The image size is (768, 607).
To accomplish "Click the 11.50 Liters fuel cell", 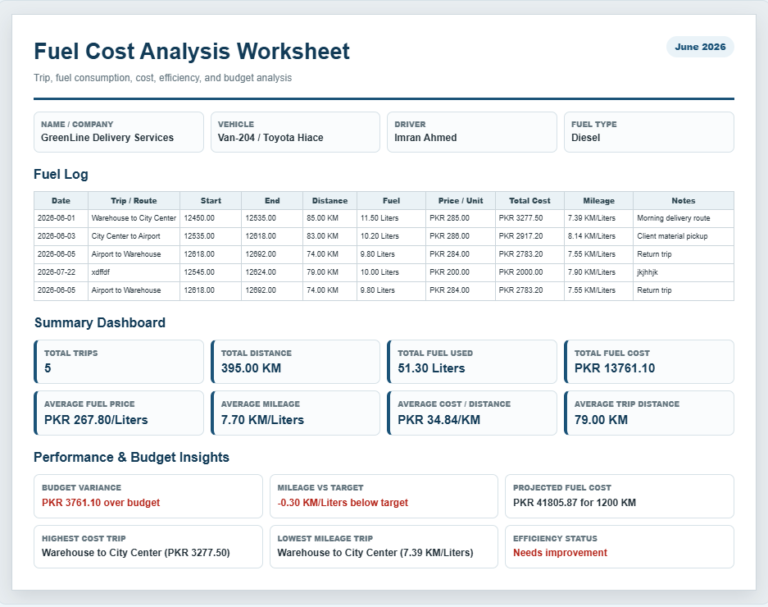I will (391, 219).
